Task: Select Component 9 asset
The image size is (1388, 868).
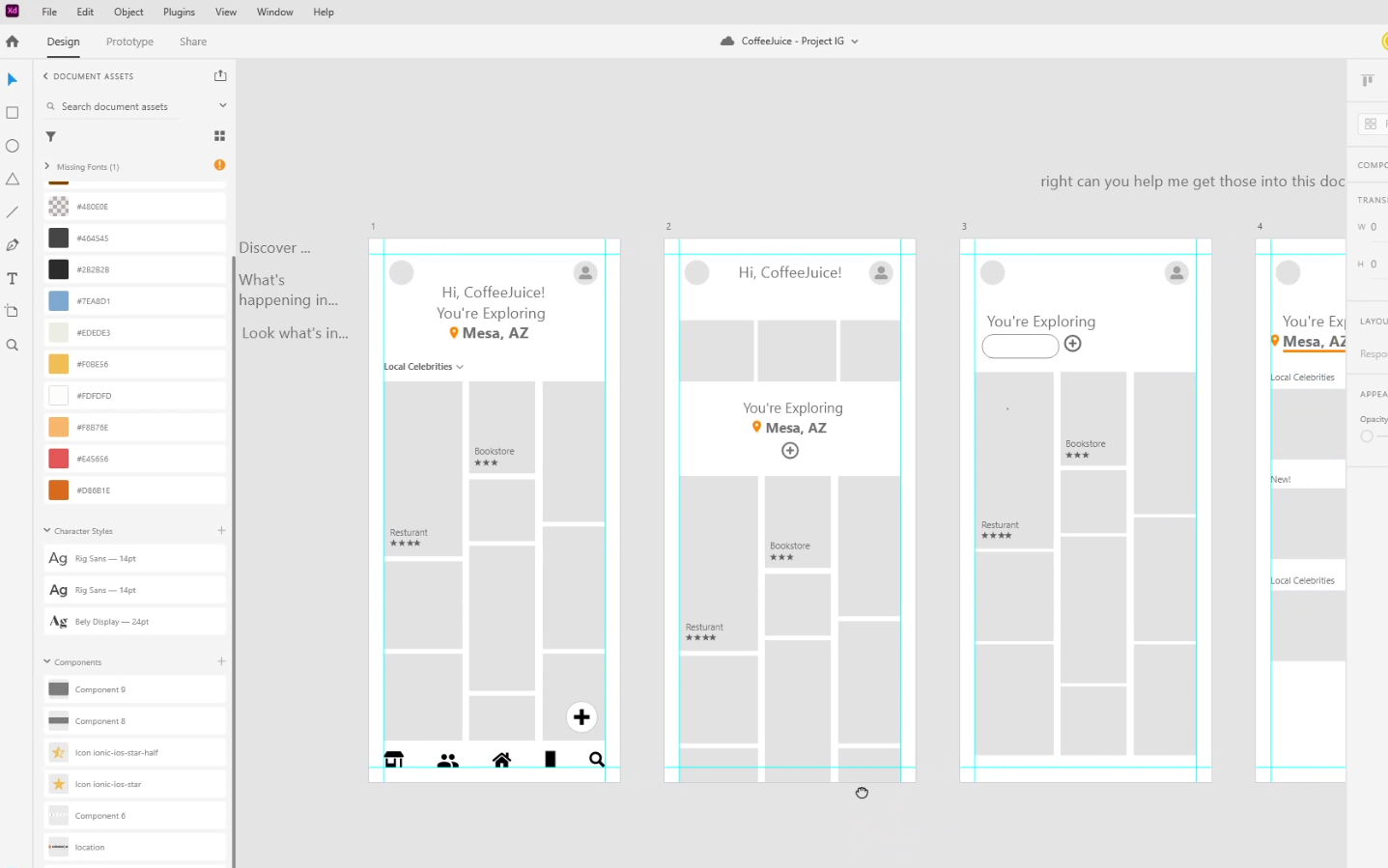Action: 135,689
